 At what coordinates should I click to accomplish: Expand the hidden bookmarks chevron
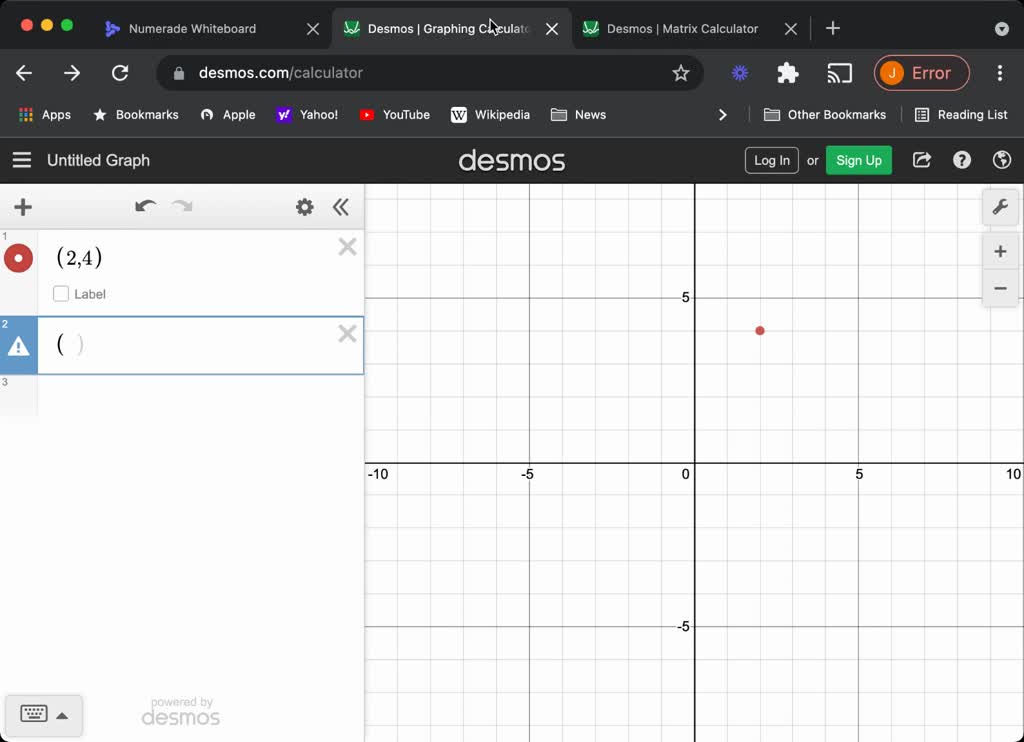(723, 115)
